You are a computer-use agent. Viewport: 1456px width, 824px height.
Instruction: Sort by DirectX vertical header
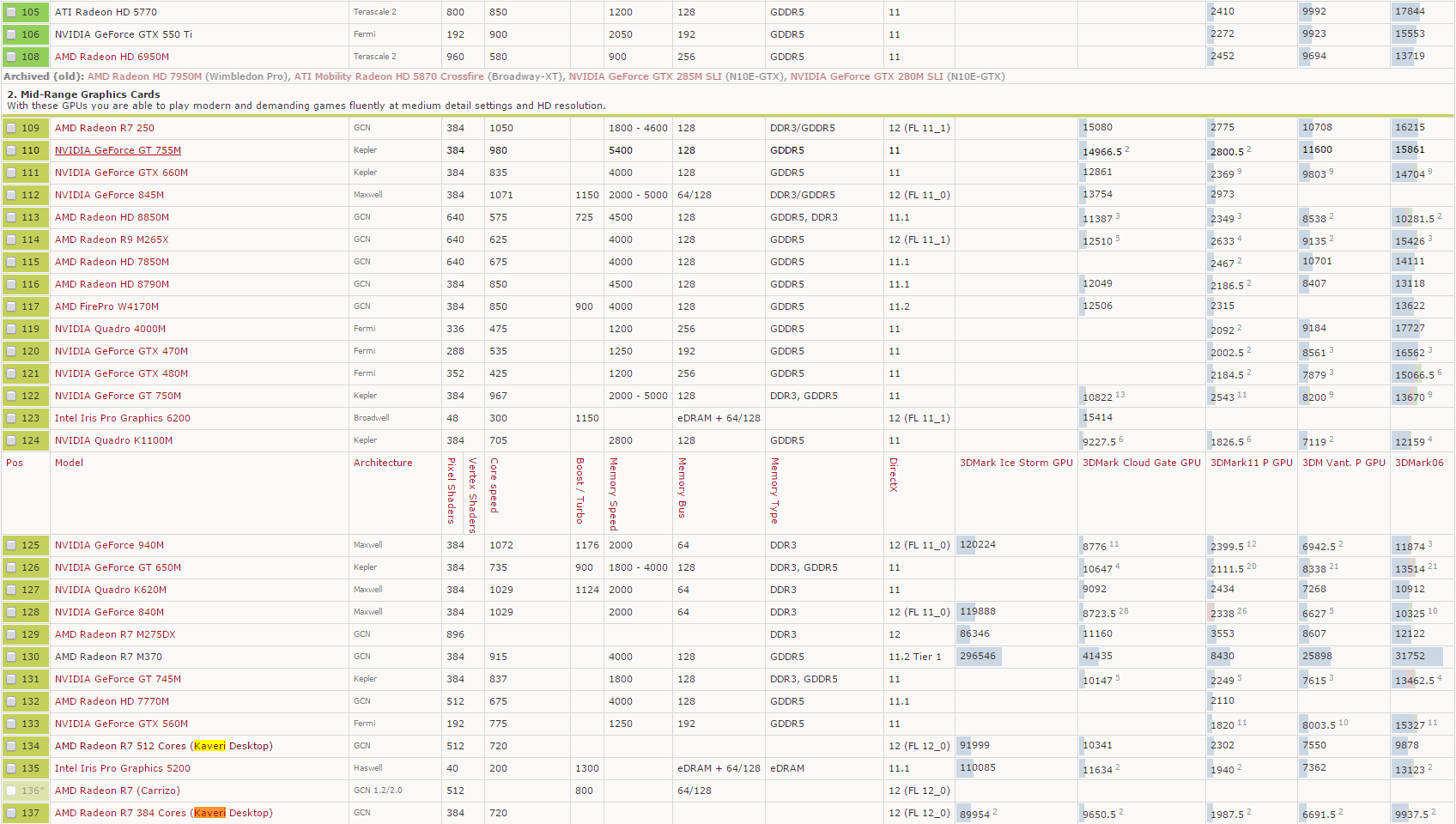tap(893, 475)
